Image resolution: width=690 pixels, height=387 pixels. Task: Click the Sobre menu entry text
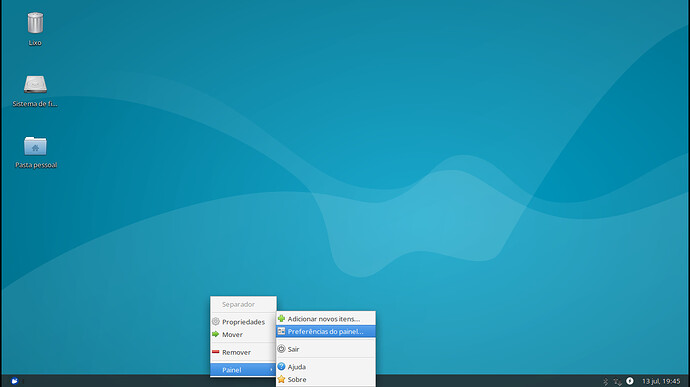tap(297, 380)
